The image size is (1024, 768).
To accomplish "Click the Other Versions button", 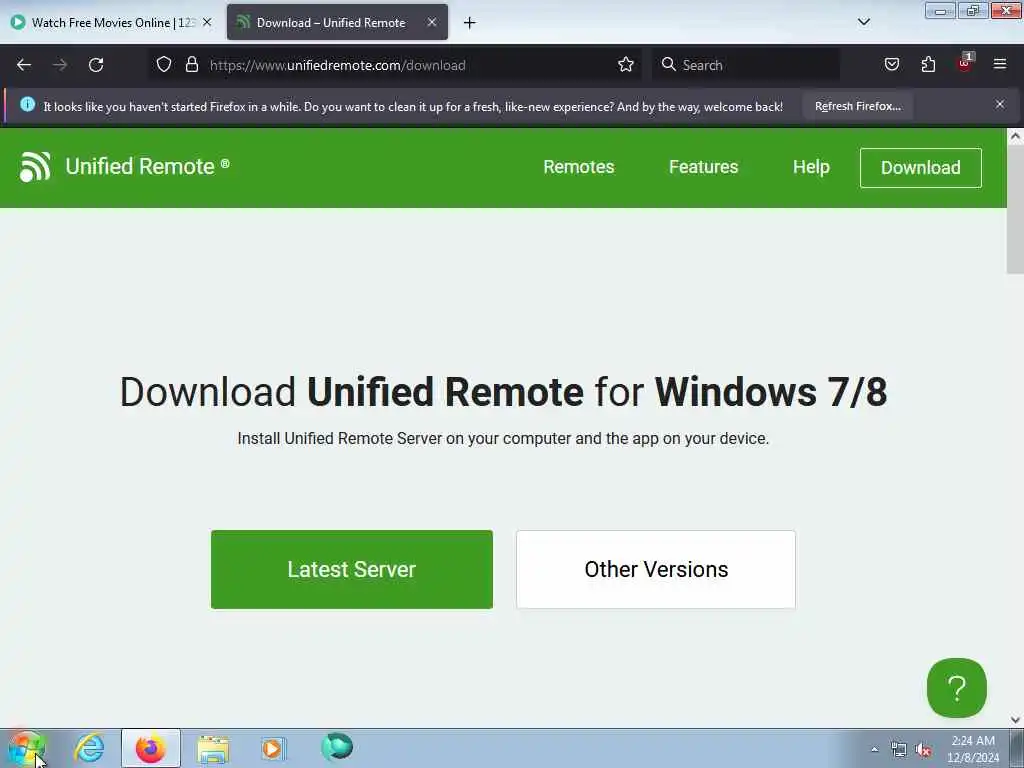I will click(x=656, y=569).
